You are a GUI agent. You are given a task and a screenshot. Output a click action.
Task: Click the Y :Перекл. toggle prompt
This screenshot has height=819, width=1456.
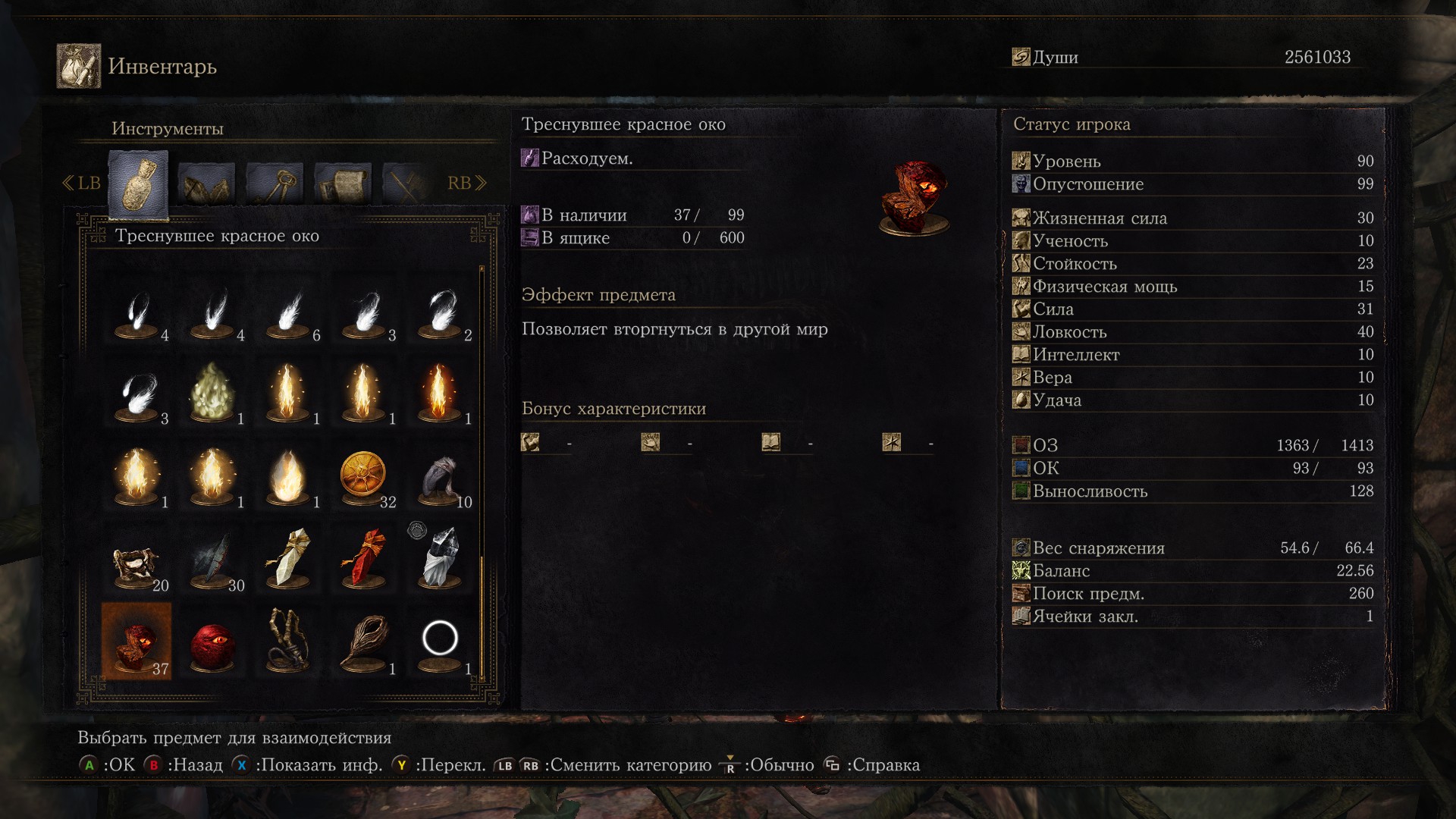tap(438, 765)
